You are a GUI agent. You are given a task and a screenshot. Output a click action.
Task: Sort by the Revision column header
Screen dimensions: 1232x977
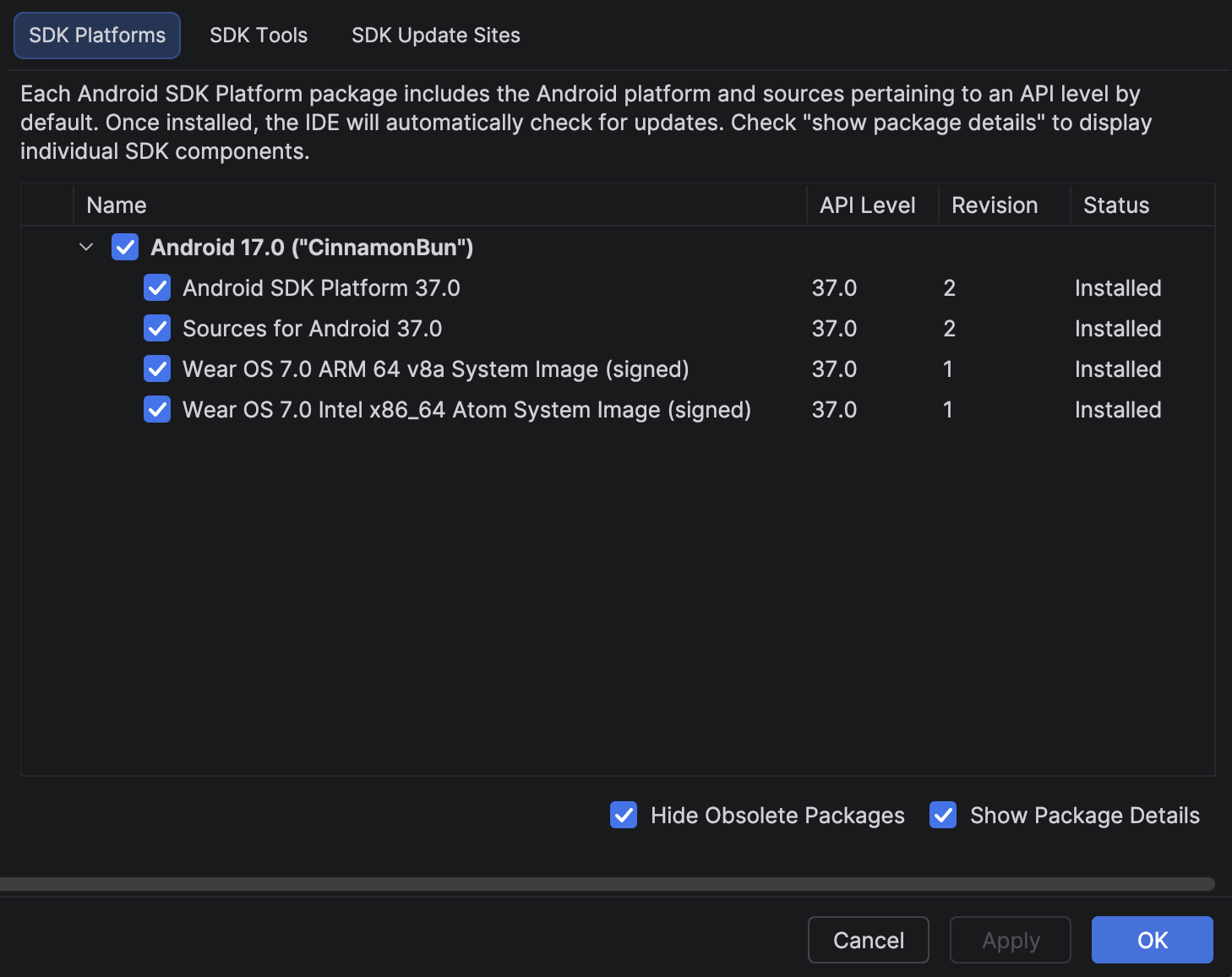pyautogui.click(x=1005, y=205)
